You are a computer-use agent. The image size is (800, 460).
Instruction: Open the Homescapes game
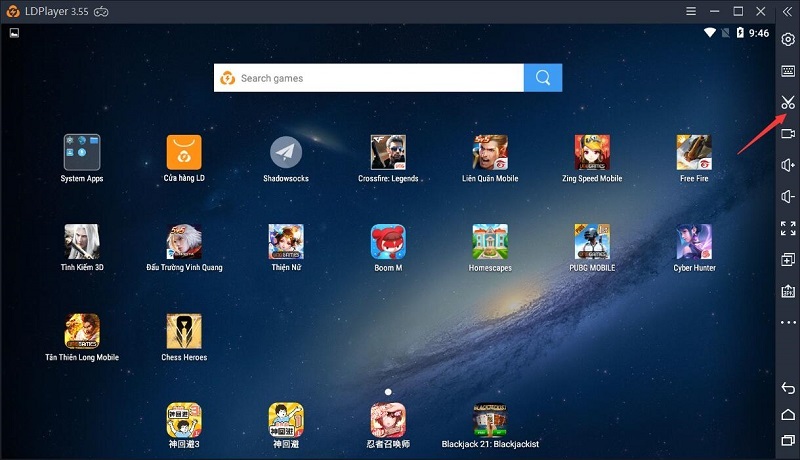[x=490, y=241]
